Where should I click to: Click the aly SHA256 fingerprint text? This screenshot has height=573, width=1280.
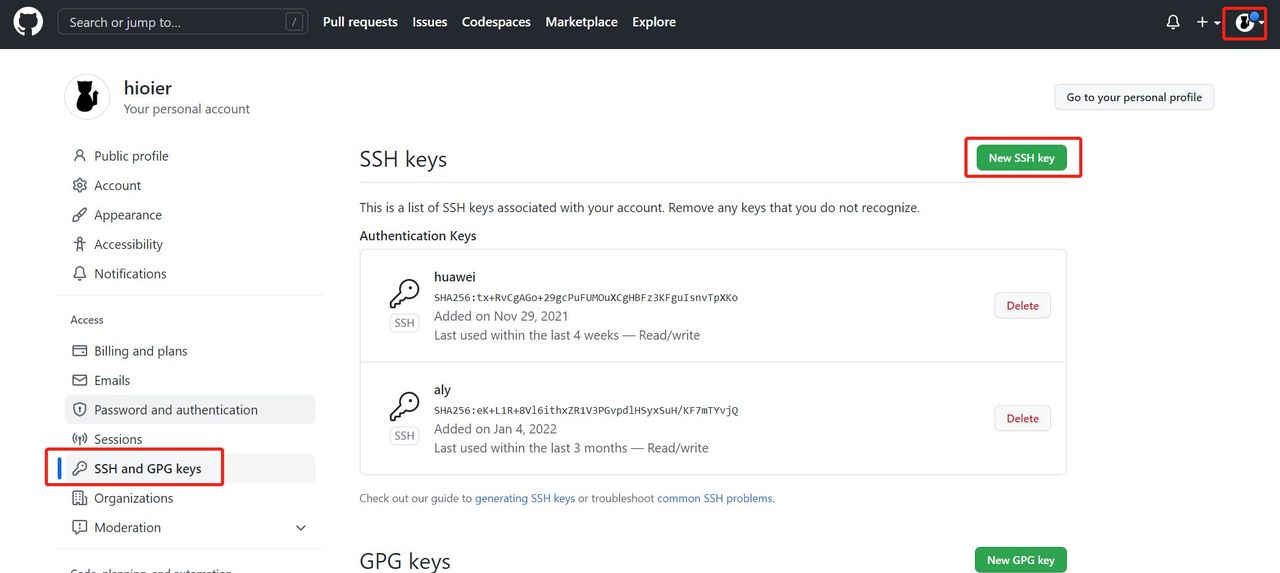point(586,410)
